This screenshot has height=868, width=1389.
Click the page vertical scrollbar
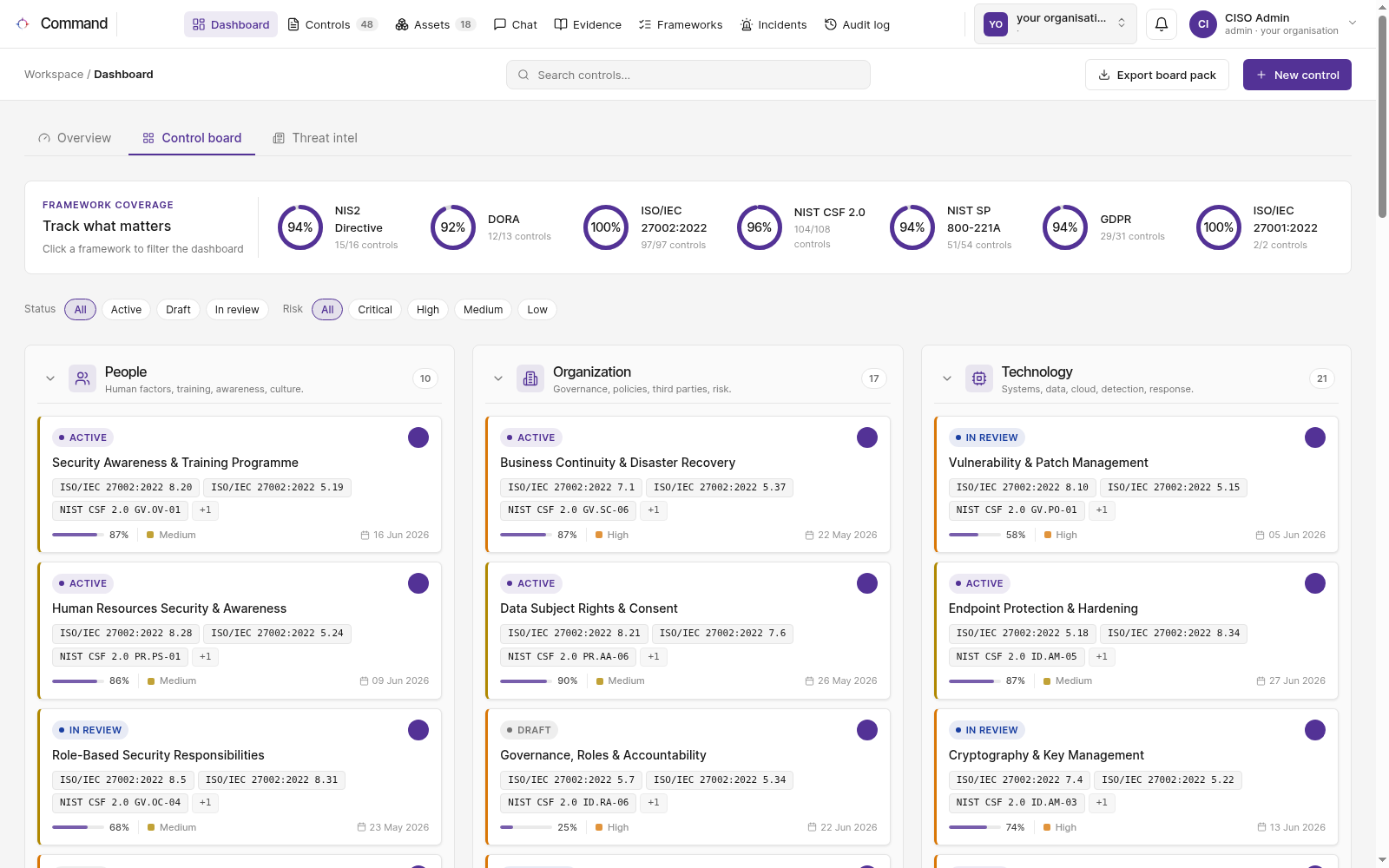click(1382, 115)
